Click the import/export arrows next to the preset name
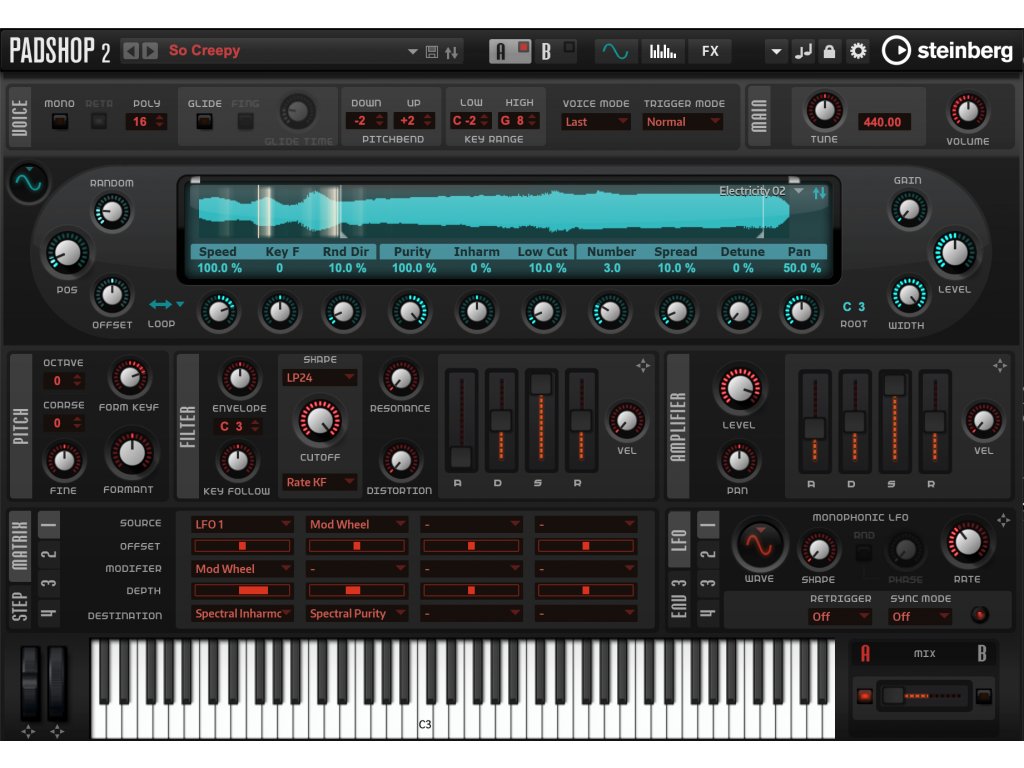 [452, 52]
